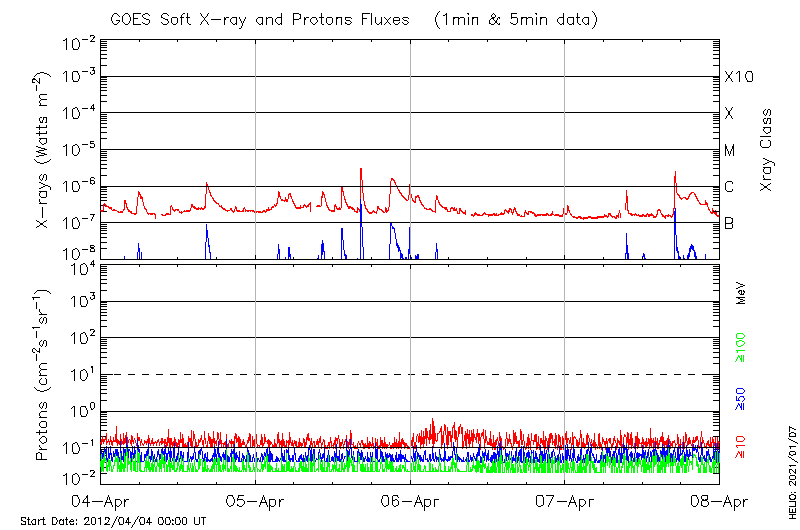
Task: Click the "X-rays (Watts m⁻²)" axis label
Action: tap(43, 150)
